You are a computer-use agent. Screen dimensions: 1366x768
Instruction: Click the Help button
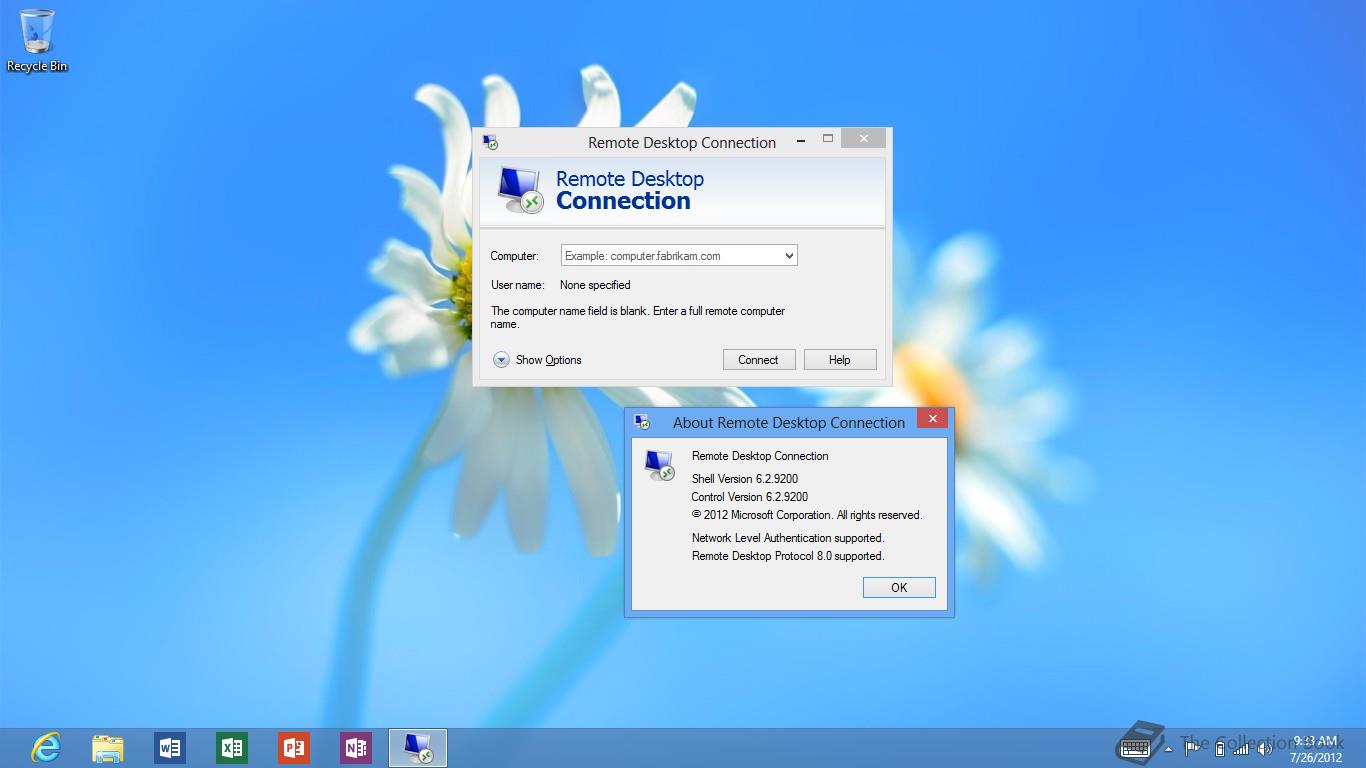(840, 360)
